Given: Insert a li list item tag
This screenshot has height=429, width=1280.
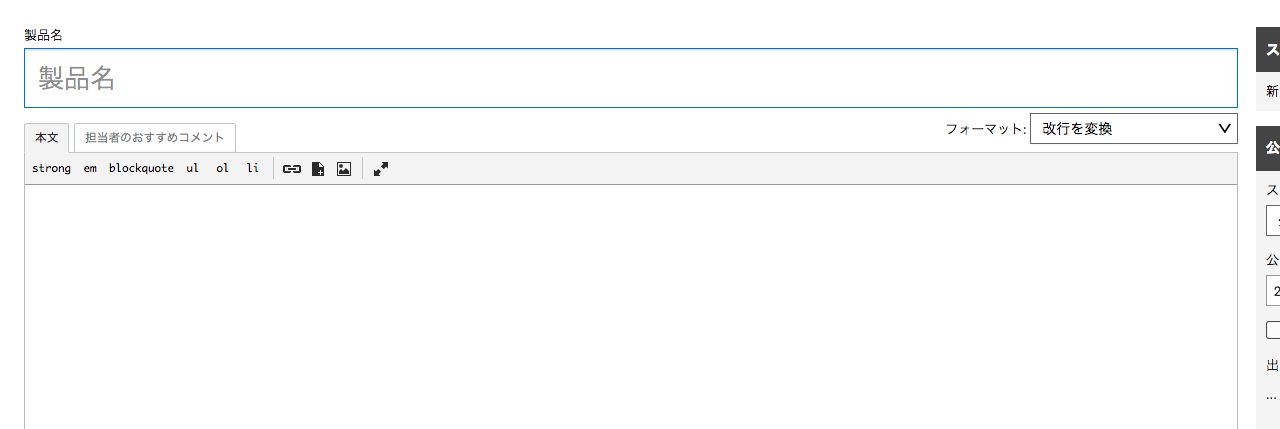Looking at the screenshot, I should (x=252, y=168).
